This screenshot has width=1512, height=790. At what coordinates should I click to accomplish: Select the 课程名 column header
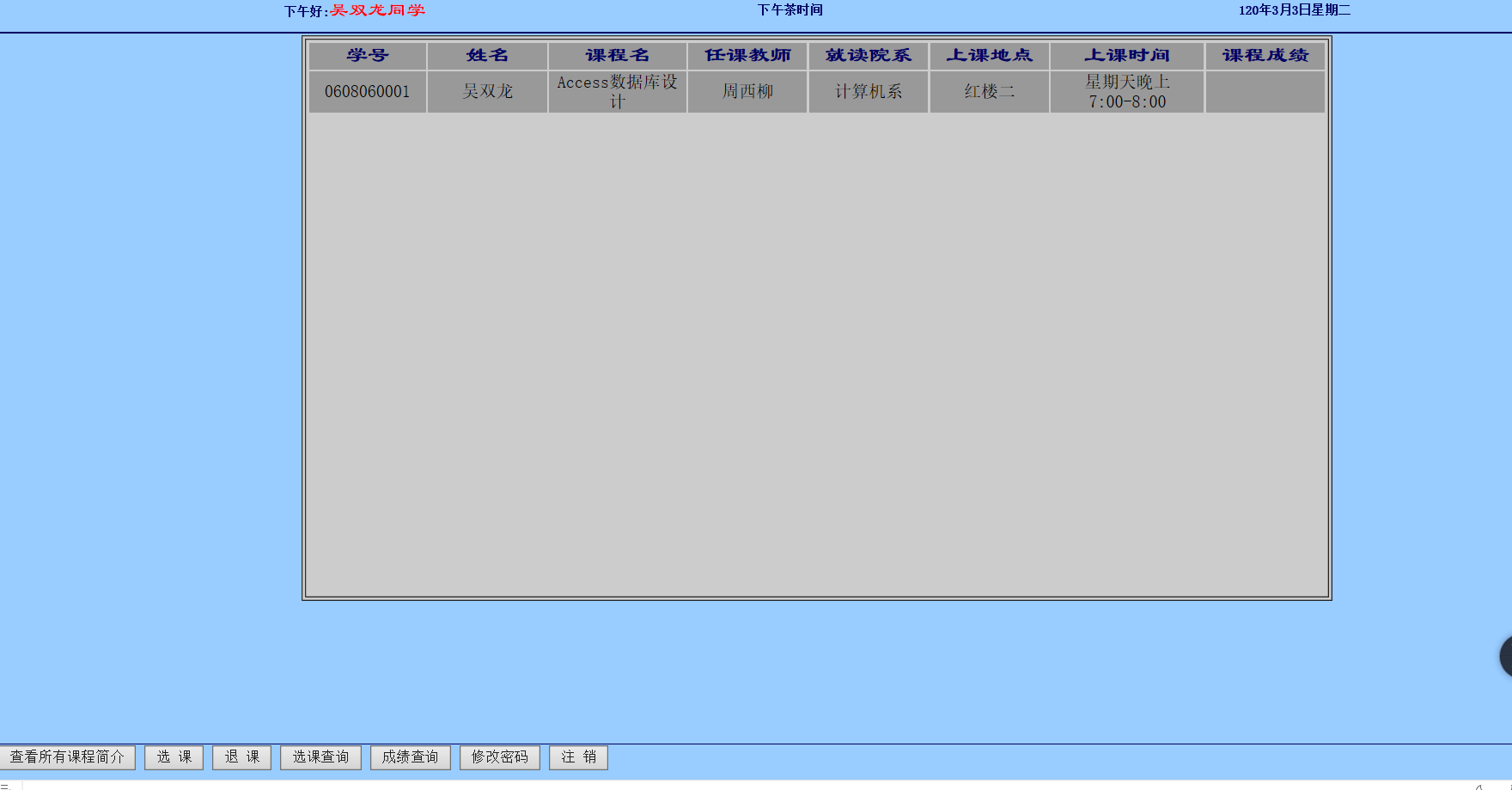tap(618, 56)
